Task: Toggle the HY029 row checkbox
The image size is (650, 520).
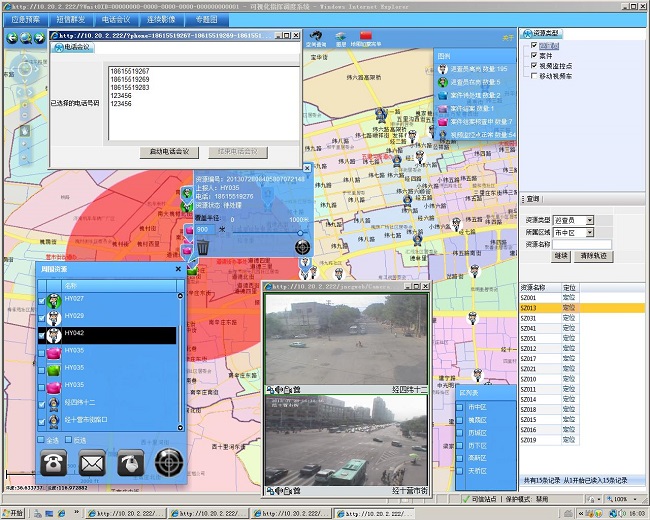Action: [x=41, y=318]
